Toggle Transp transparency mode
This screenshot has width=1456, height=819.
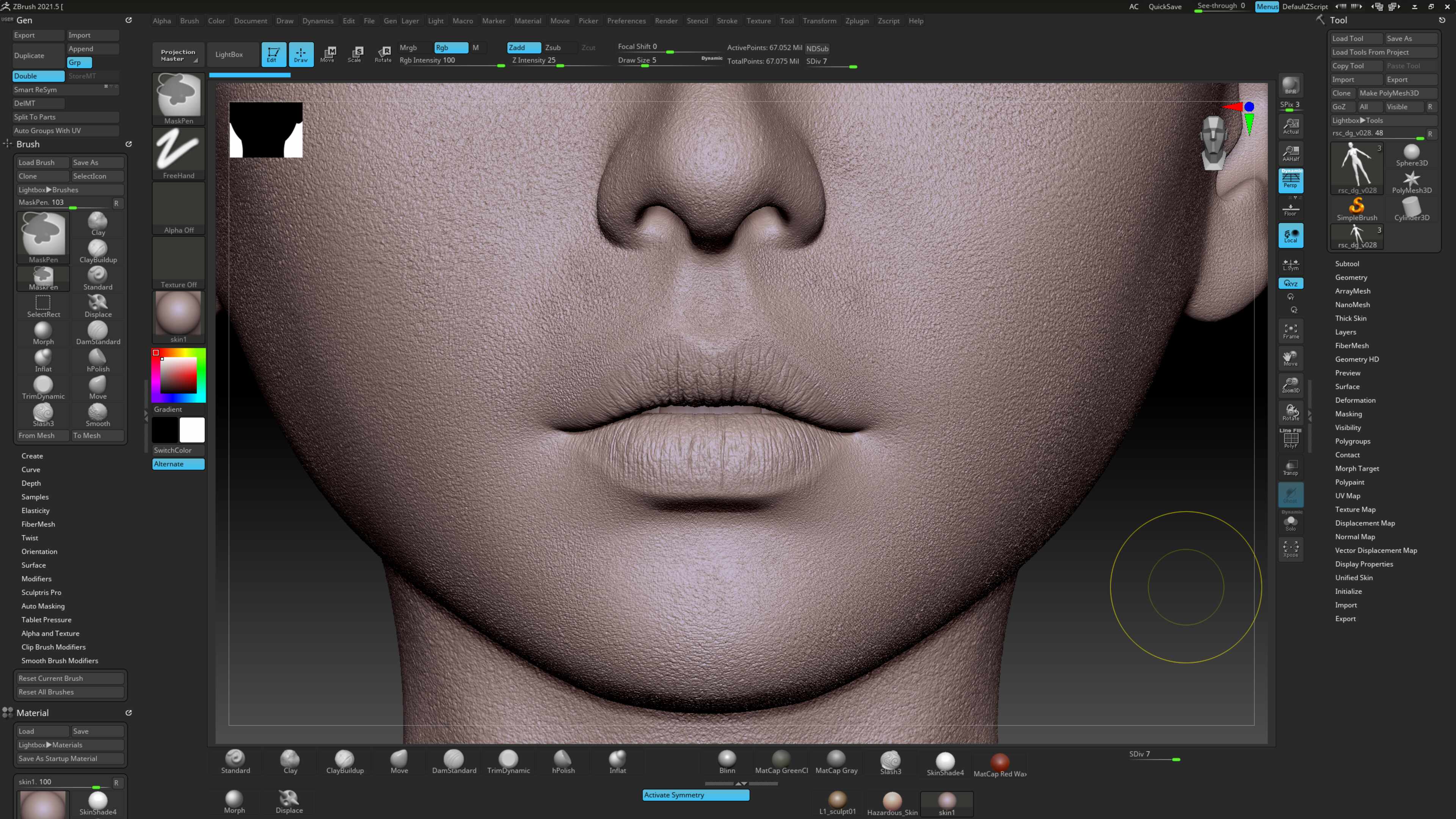tap(1290, 467)
